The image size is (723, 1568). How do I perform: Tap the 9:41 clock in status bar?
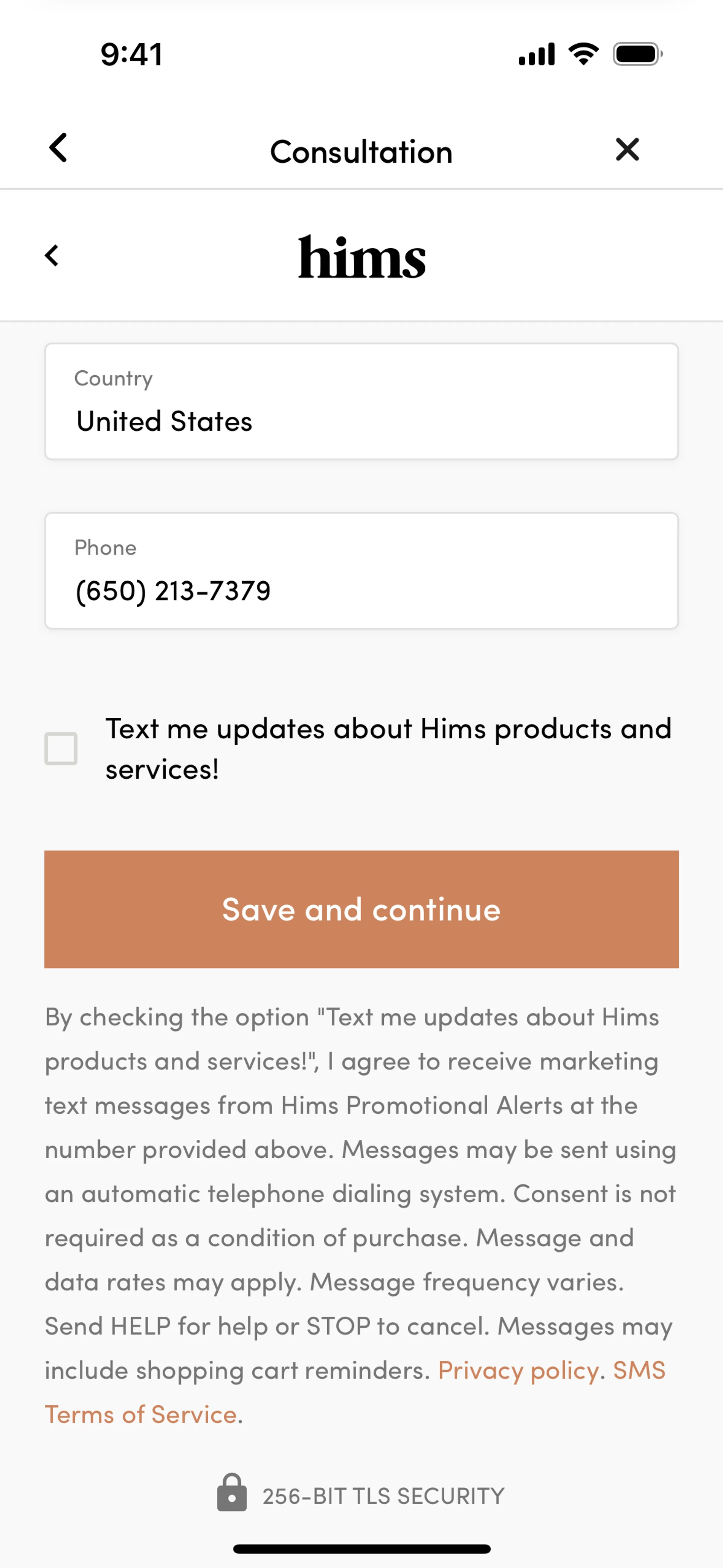coord(131,54)
